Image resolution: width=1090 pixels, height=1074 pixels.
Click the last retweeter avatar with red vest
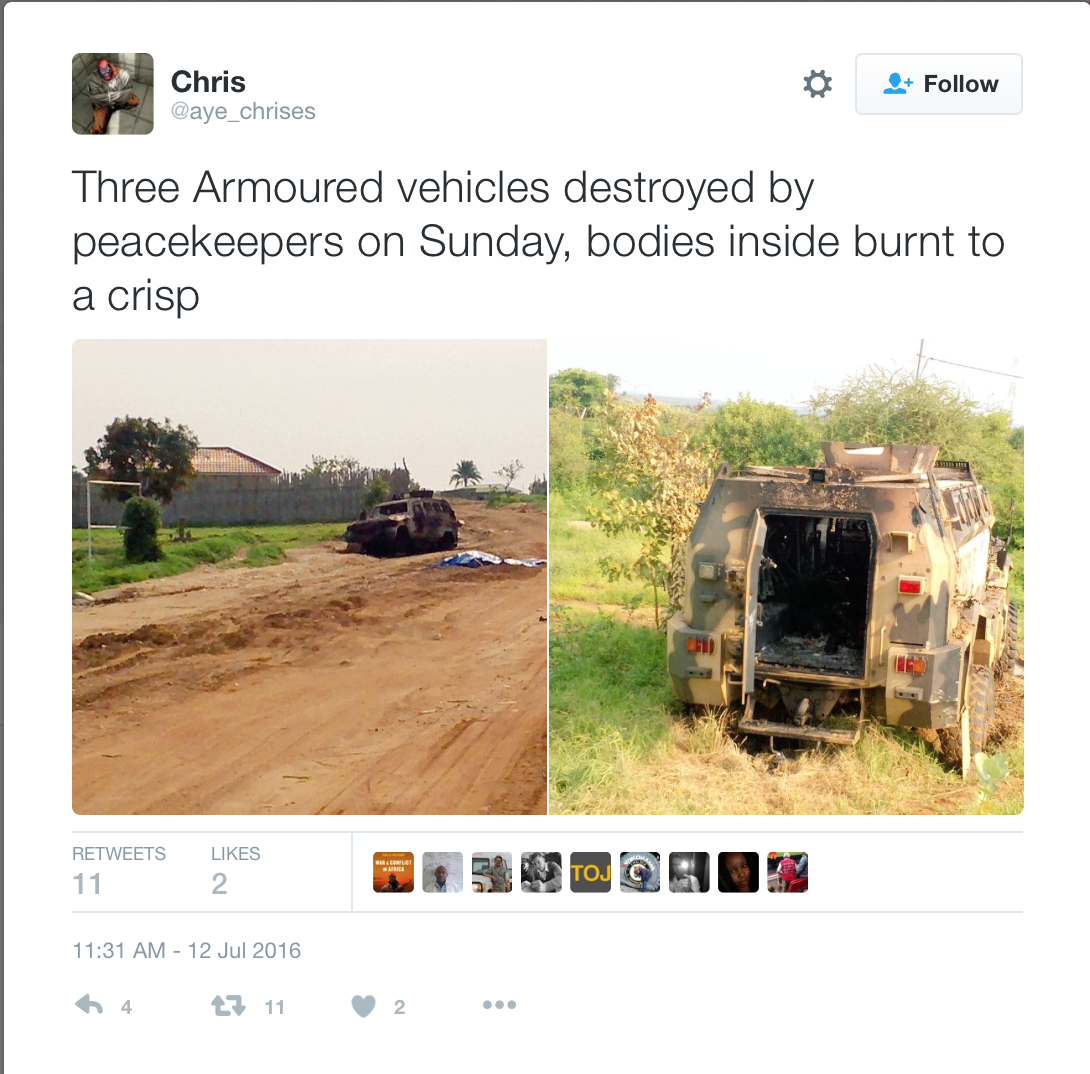pyautogui.click(x=788, y=872)
